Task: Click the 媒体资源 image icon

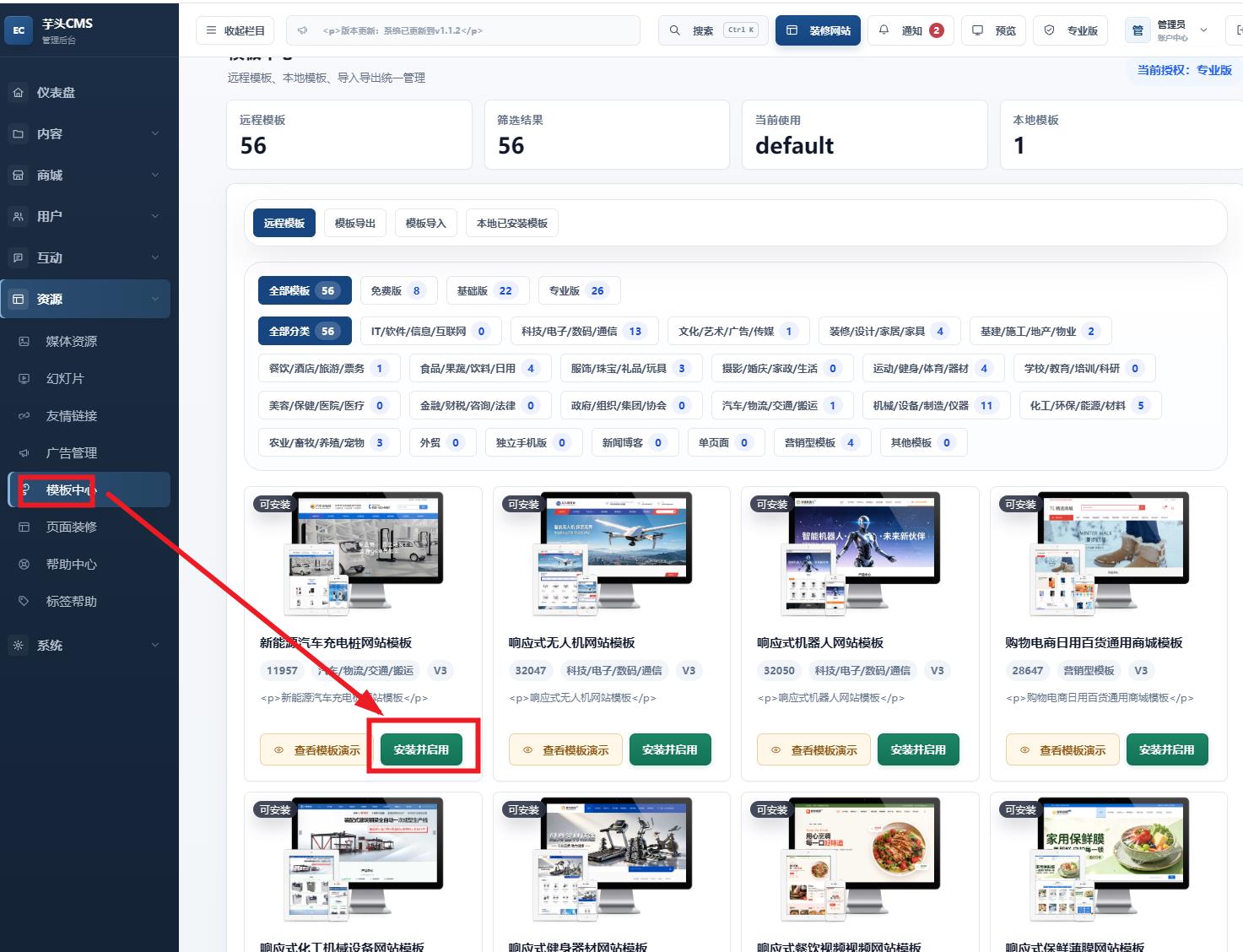Action: (24, 342)
